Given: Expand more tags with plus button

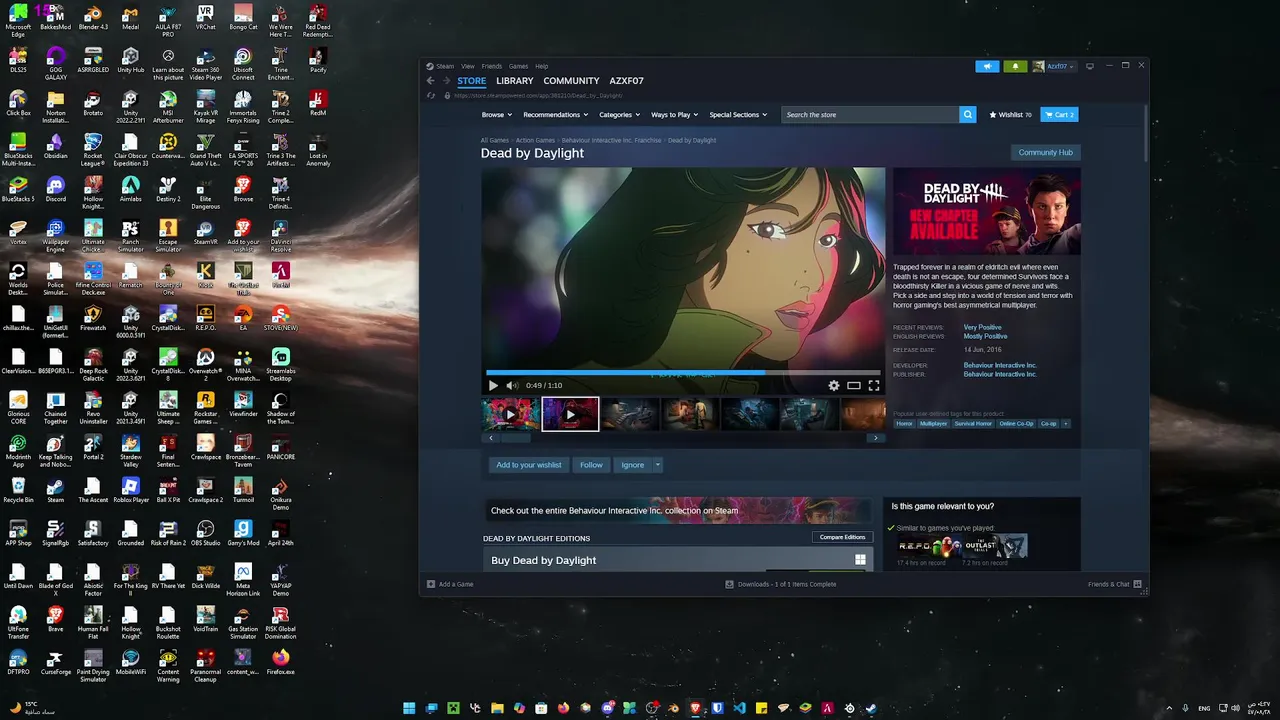Looking at the screenshot, I should click(x=1066, y=424).
